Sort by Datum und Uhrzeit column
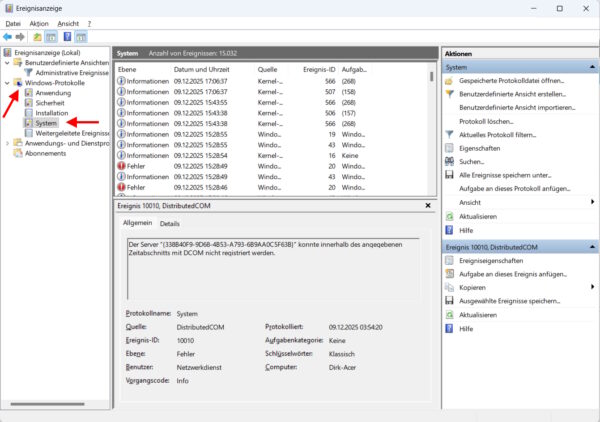 pyautogui.click(x=202, y=69)
